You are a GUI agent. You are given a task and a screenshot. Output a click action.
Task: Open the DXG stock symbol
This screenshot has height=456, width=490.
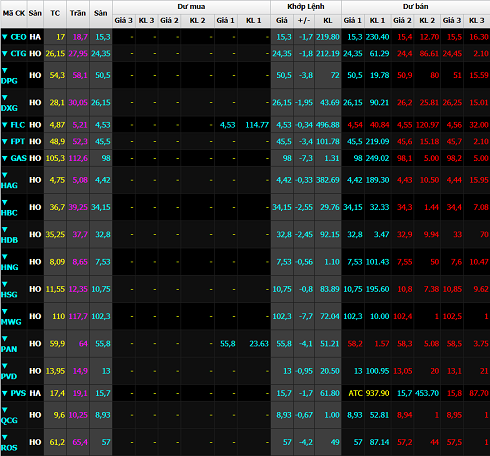click(x=9, y=108)
